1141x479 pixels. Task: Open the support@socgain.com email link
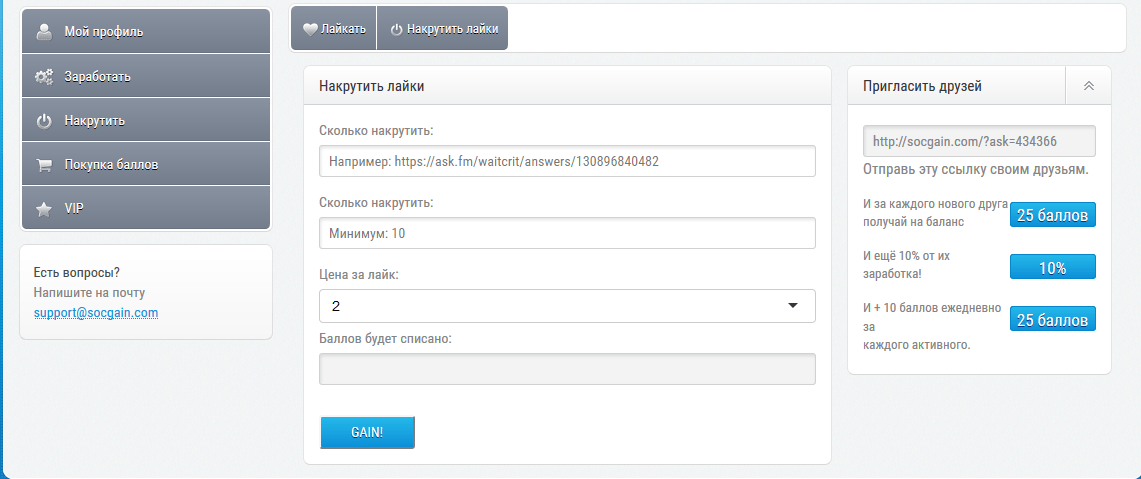pos(96,312)
